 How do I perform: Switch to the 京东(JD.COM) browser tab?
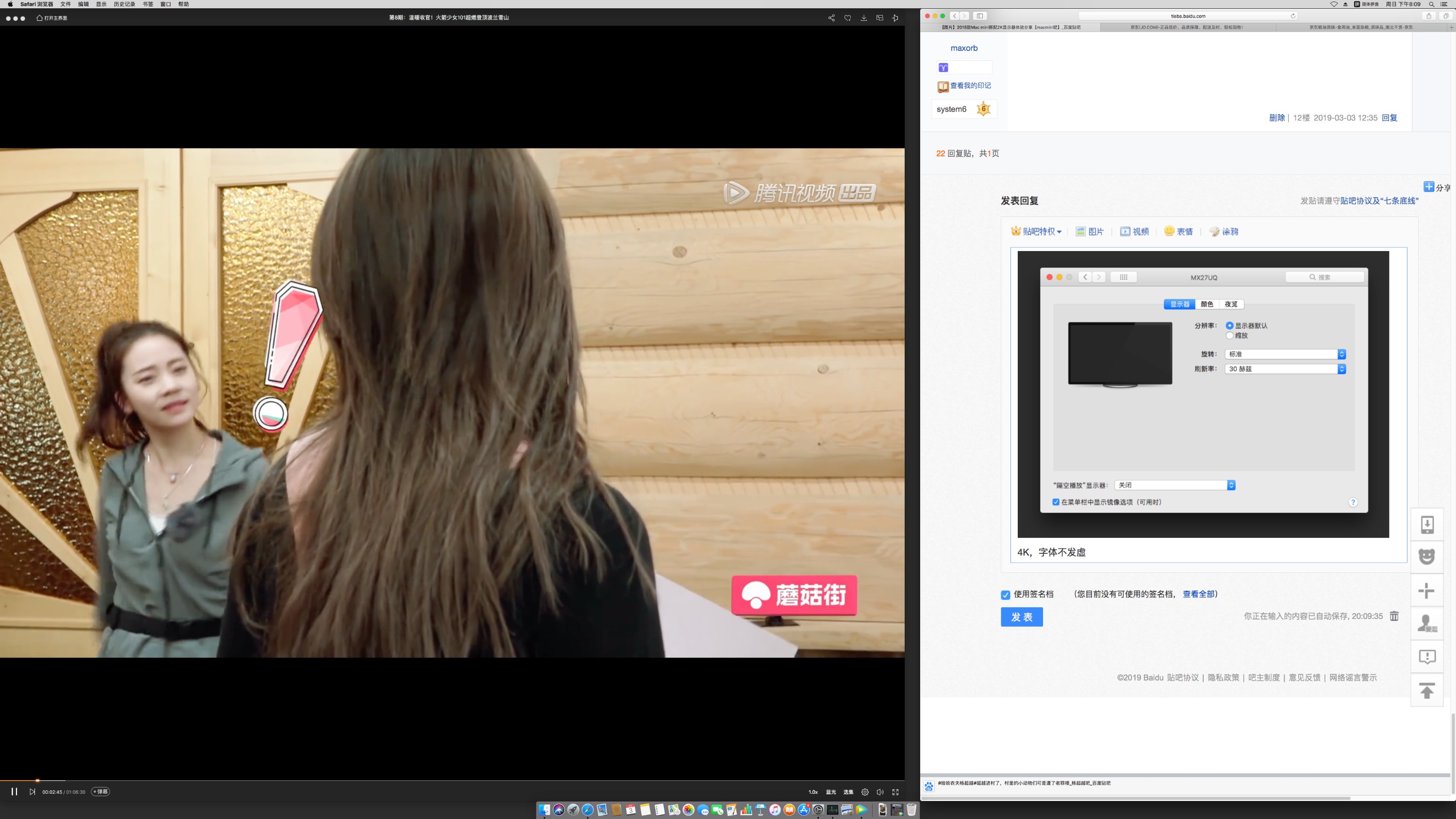pos(1187,27)
